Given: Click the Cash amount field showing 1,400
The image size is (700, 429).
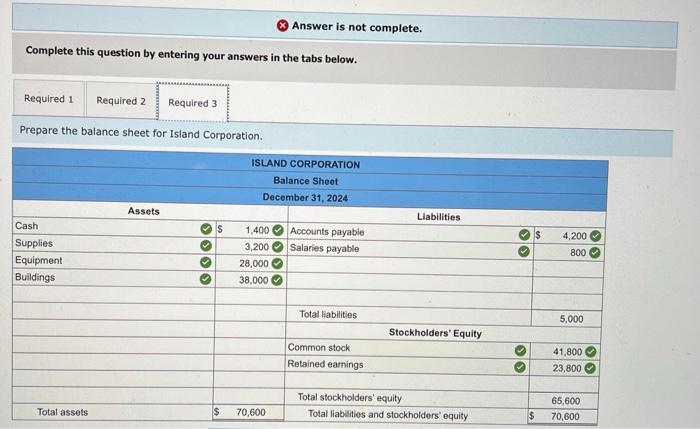Looking at the screenshot, I should 252,230.
